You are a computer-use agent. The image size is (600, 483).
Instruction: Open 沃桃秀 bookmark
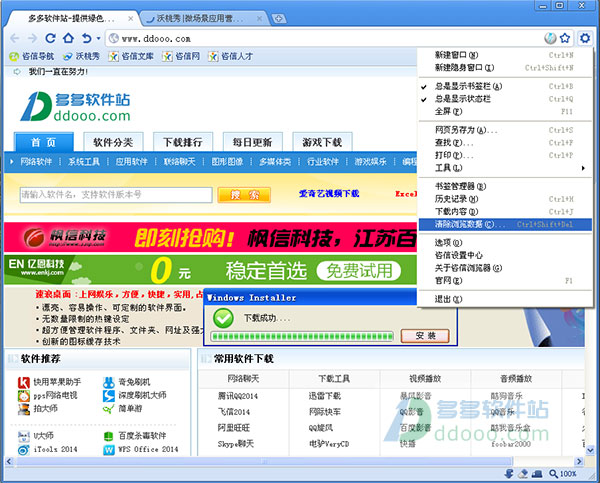tap(81, 56)
